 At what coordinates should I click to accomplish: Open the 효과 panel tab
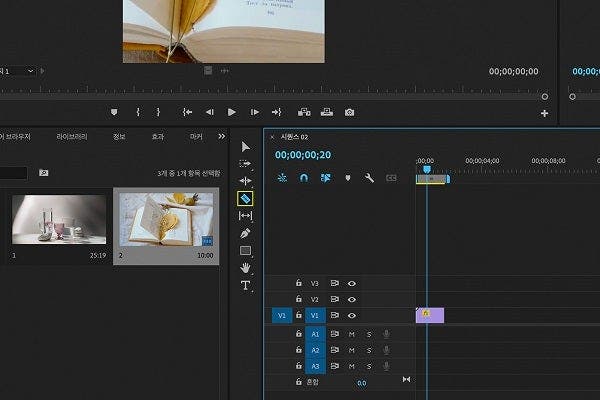[x=158, y=136]
